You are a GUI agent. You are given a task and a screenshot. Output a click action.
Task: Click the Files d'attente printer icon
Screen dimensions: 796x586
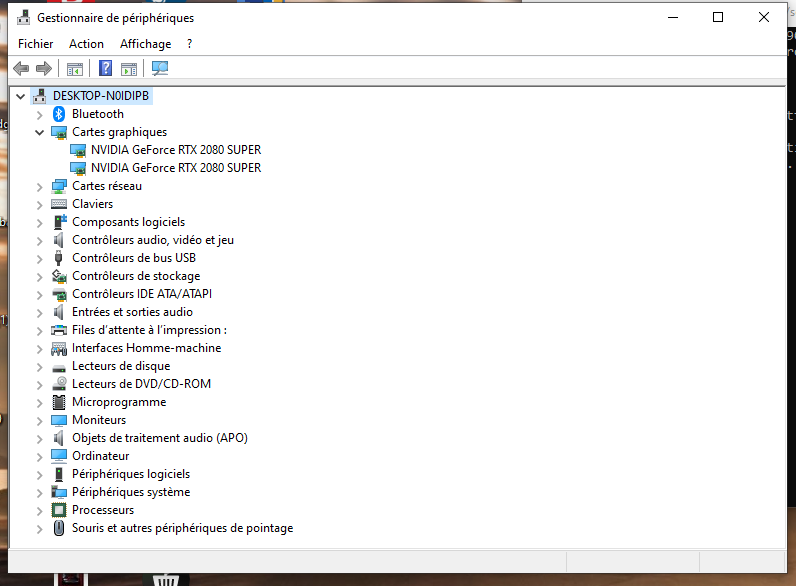click(59, 331)
